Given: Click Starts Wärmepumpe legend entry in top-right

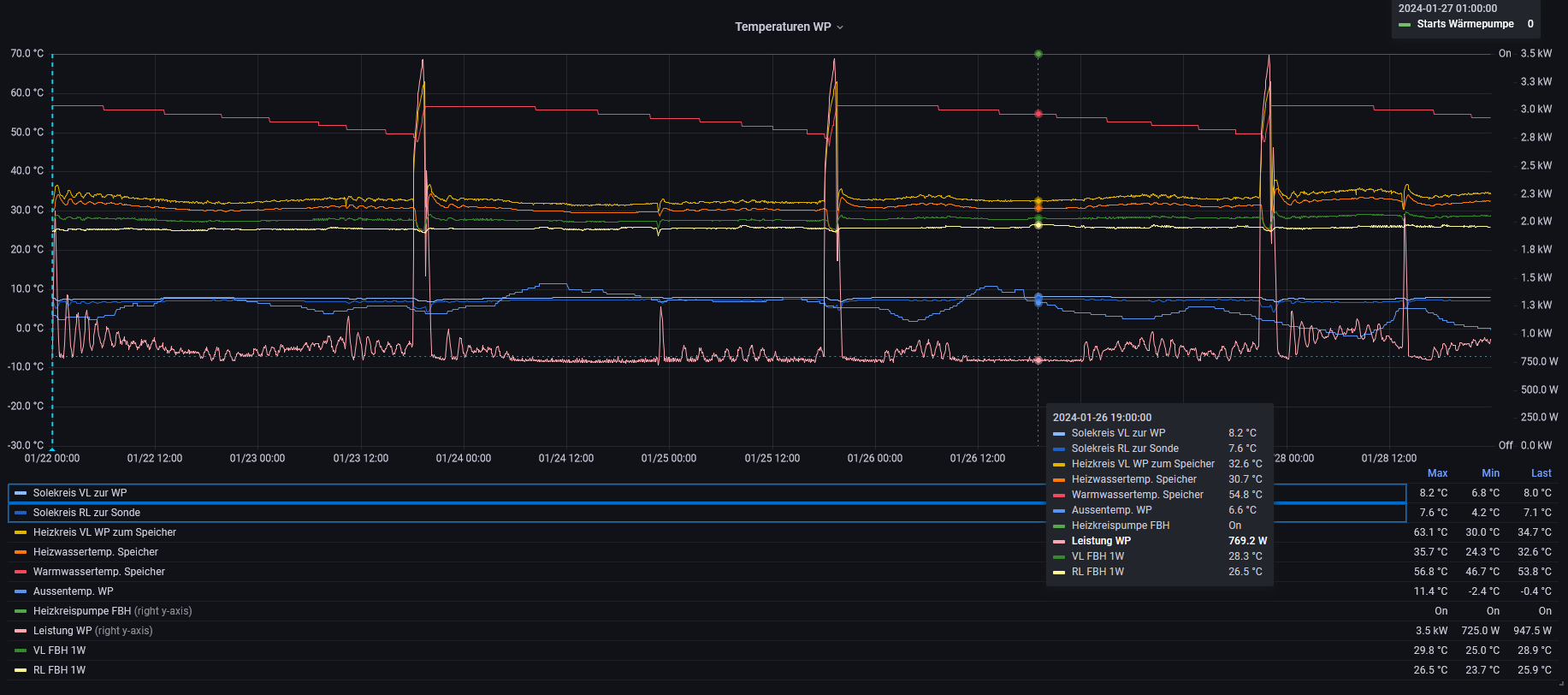Looking at the screenshot, I should tap(1464, 24).
